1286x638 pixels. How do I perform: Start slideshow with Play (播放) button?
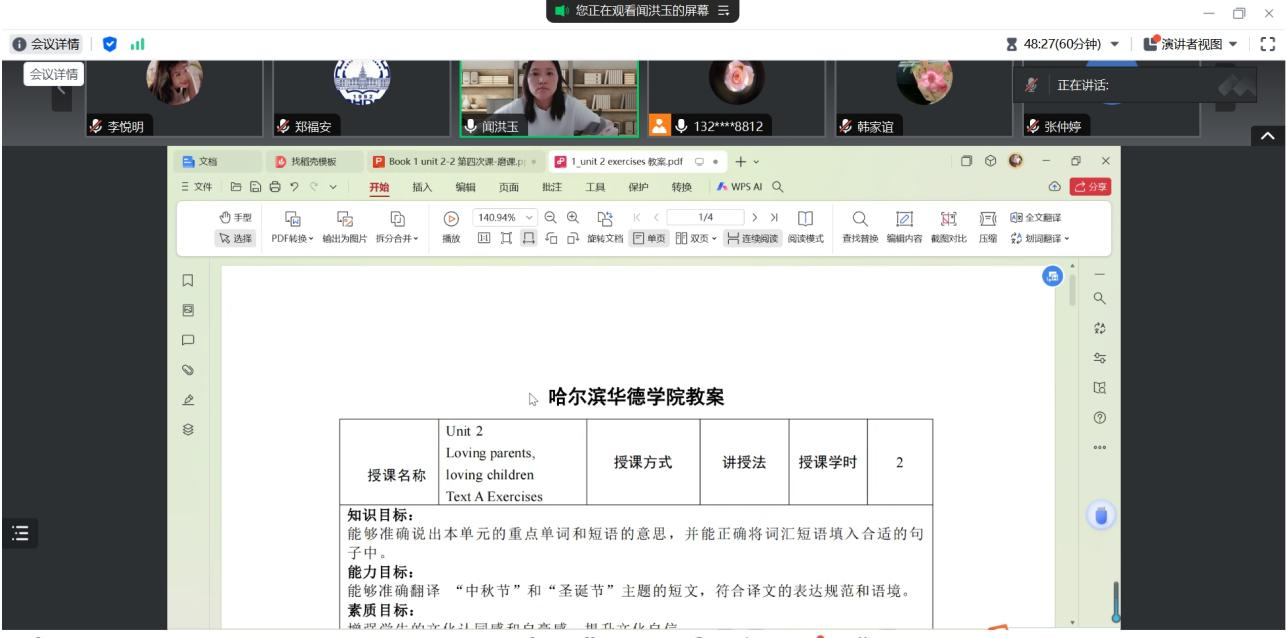pos(451,226)
